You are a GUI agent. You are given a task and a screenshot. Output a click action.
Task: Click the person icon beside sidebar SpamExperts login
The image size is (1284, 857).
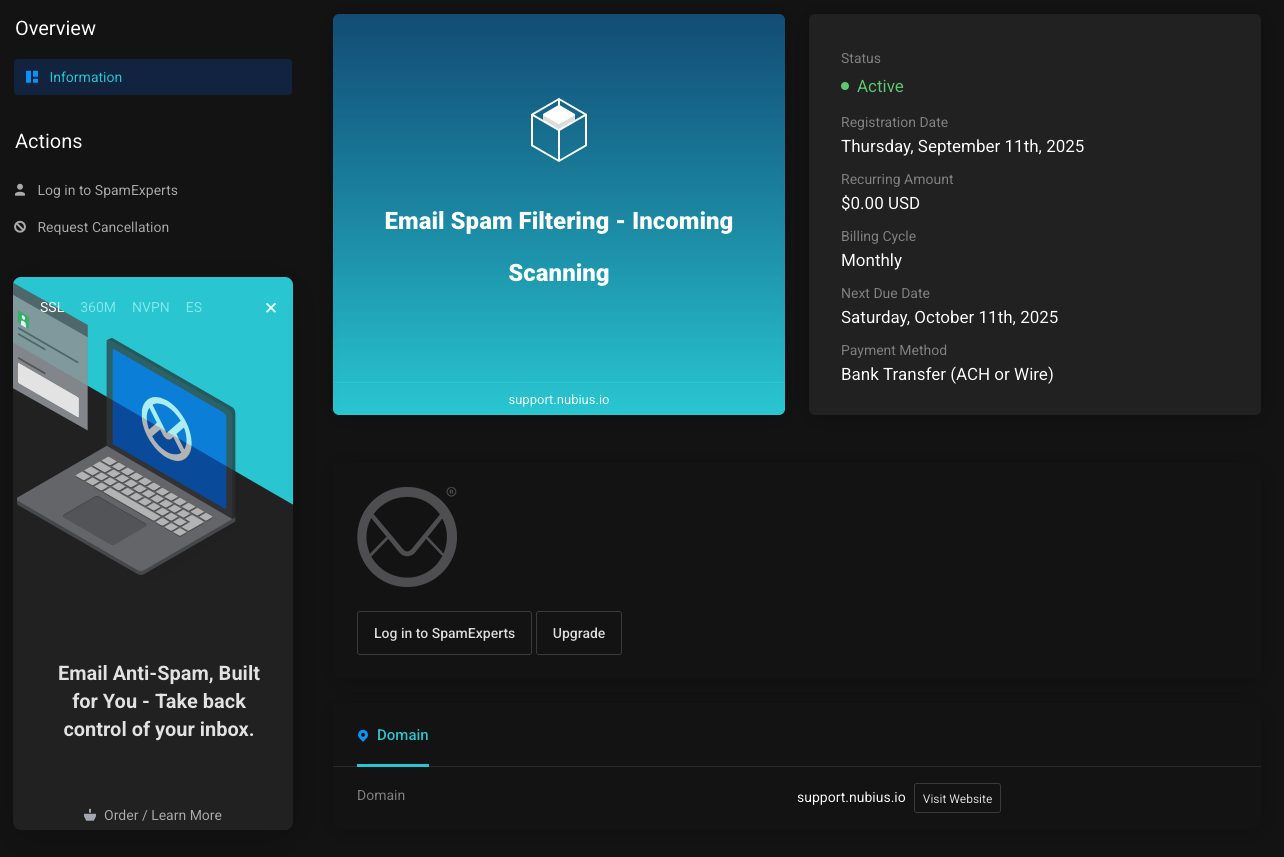coord(20,190)
